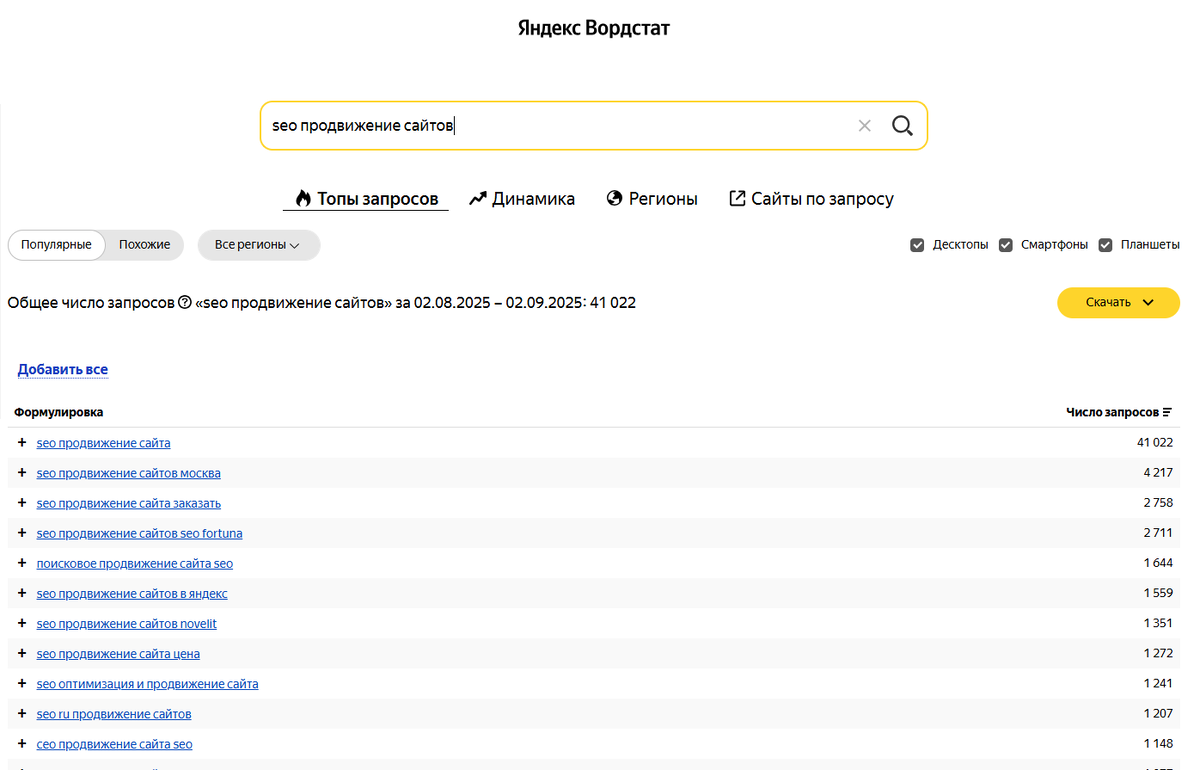Screen dimensions: 1200x770
Task: Open 'поисковое продвижение сайта seo' link
Action: (135, 563)
